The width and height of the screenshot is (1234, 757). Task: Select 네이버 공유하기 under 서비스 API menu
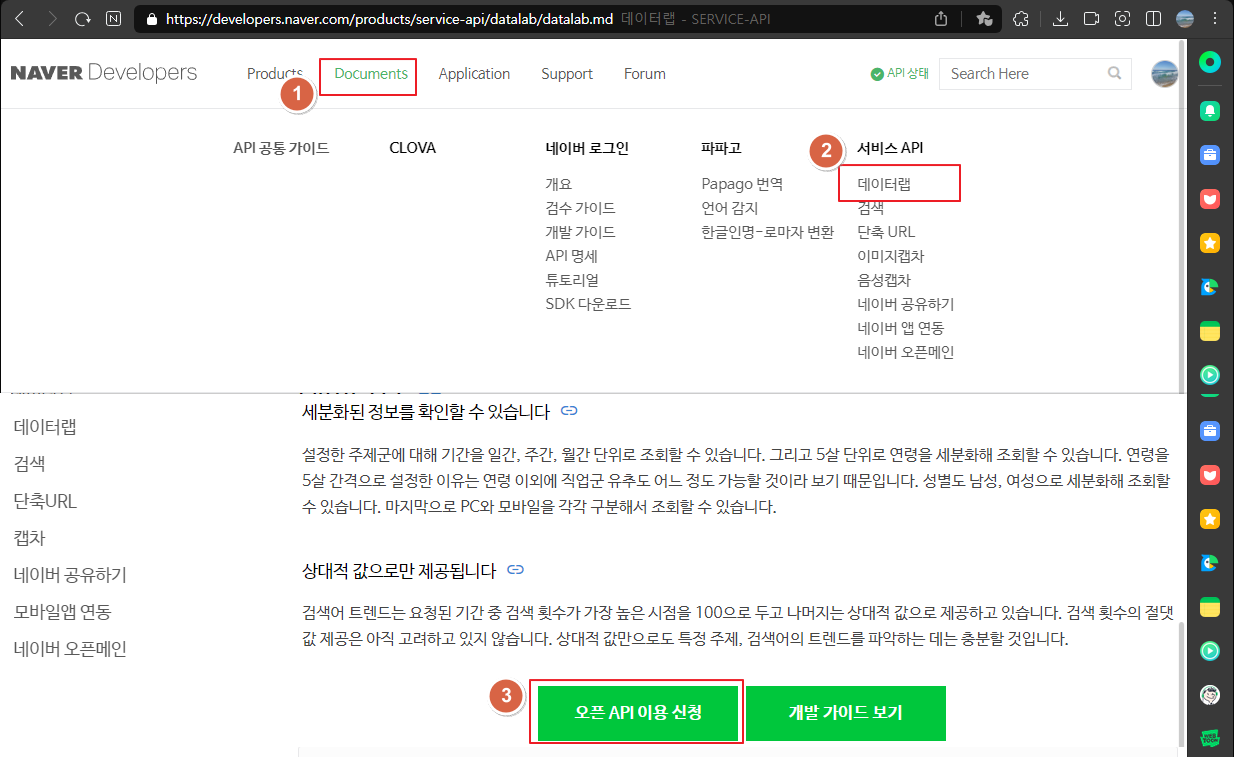(x=906, y=304)
